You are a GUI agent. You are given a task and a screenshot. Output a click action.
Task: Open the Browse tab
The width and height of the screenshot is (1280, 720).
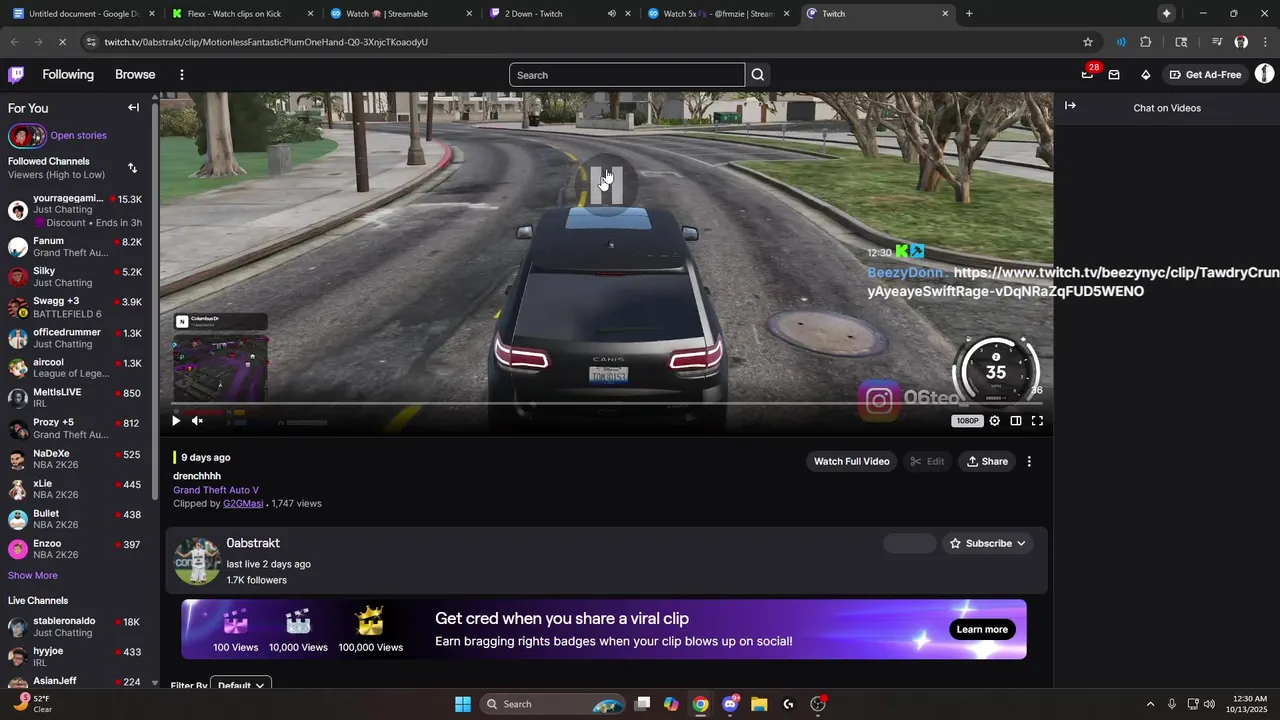[x=135, y=75]
